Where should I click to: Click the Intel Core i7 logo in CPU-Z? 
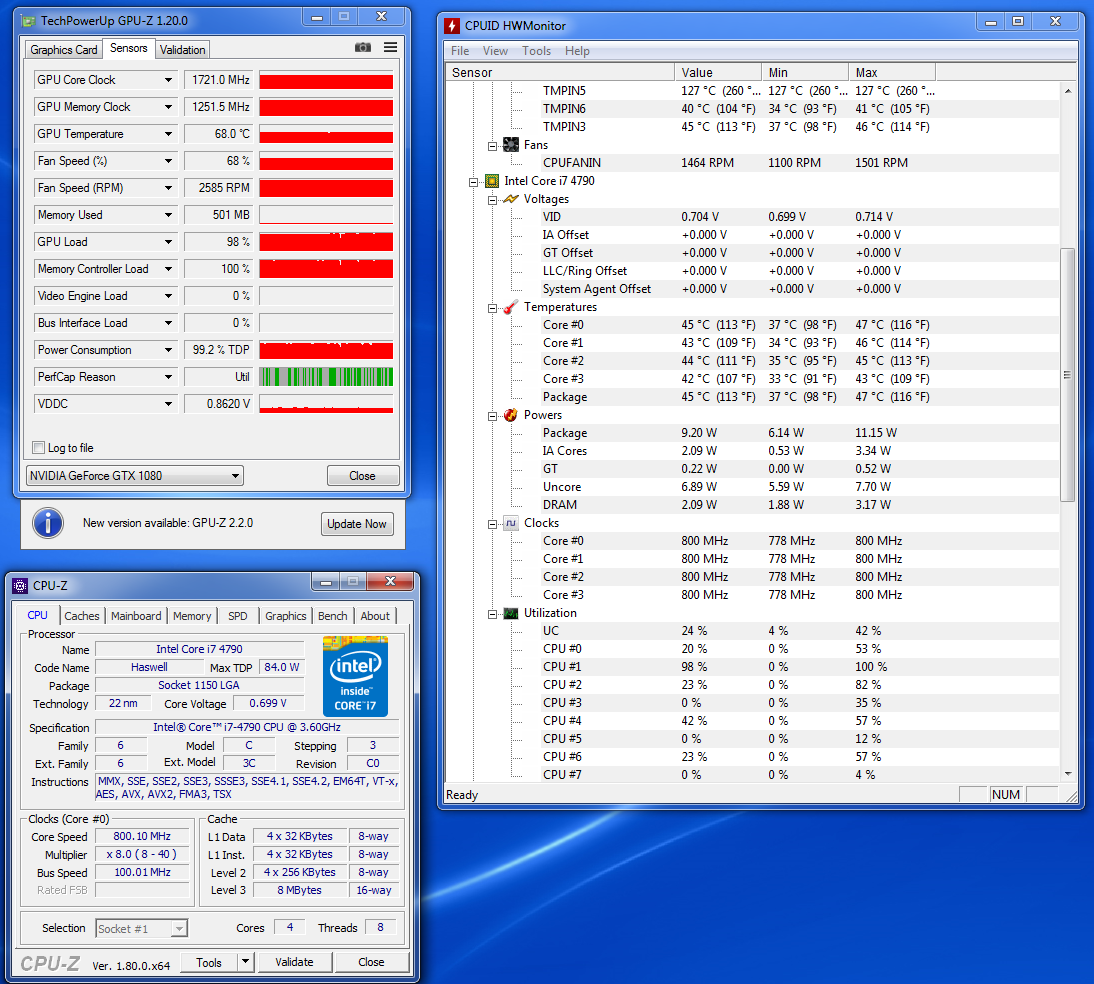(x=355, y=676)
